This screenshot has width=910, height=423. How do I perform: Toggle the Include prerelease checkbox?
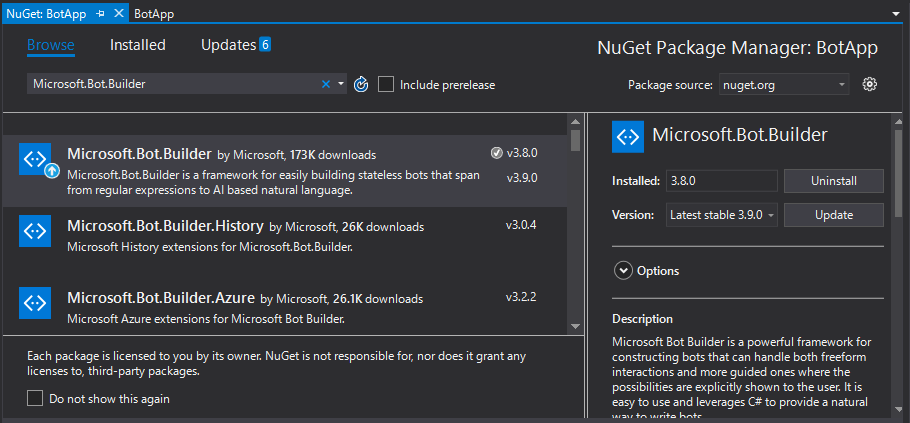386,85
